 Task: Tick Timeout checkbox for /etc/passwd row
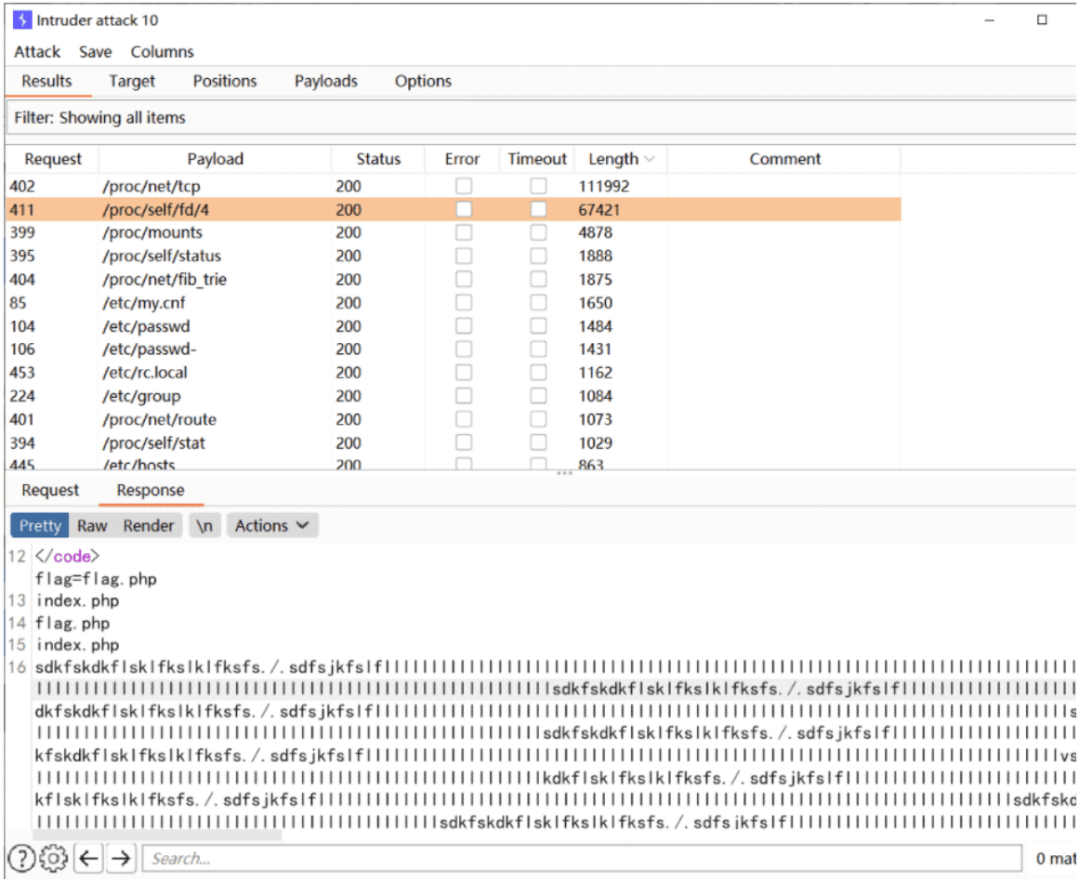click(x=538, y=326)
